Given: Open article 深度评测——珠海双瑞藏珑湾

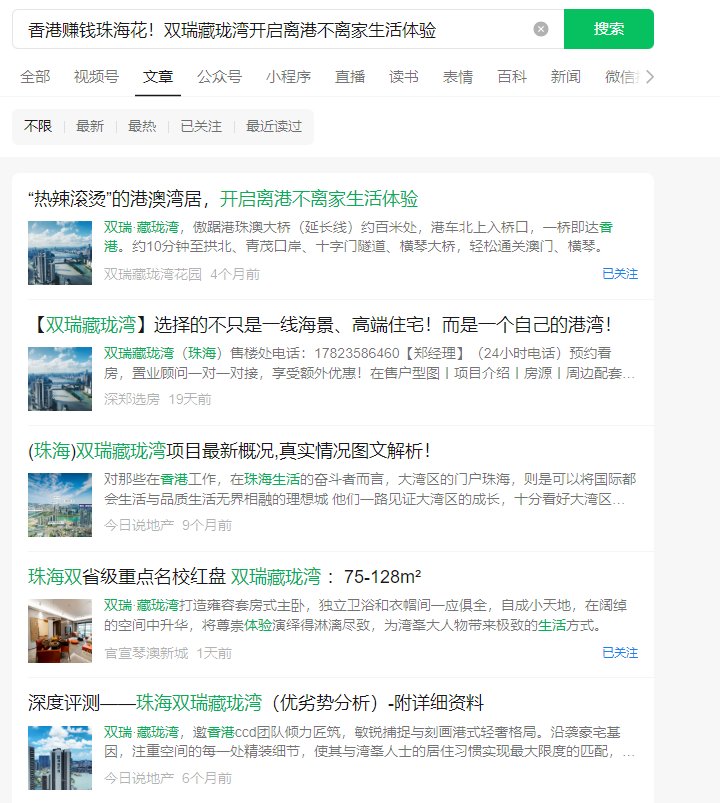Looking at the screenshot, I should (x=256, y=703).
